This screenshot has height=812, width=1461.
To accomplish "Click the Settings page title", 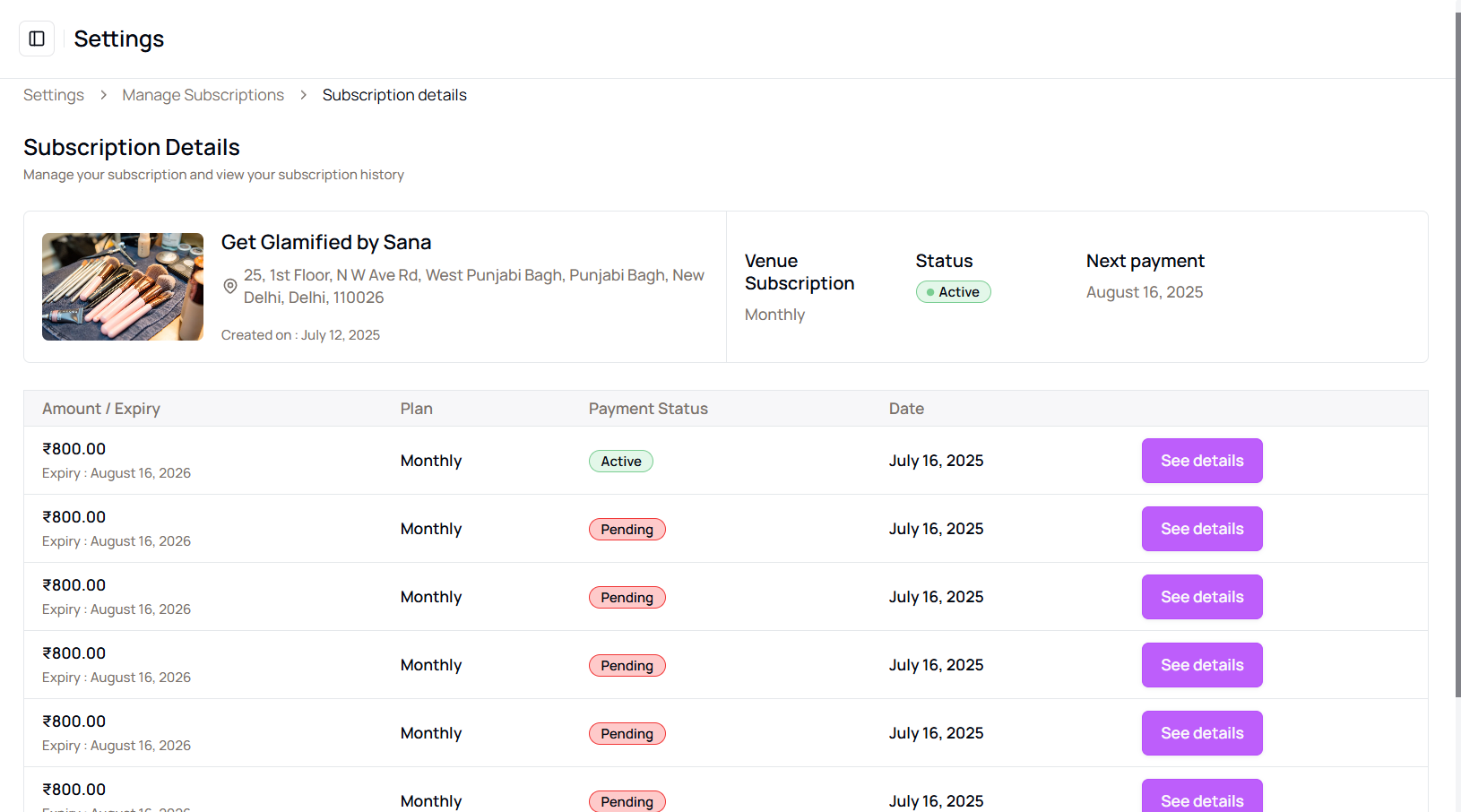I will click(119, 39).
